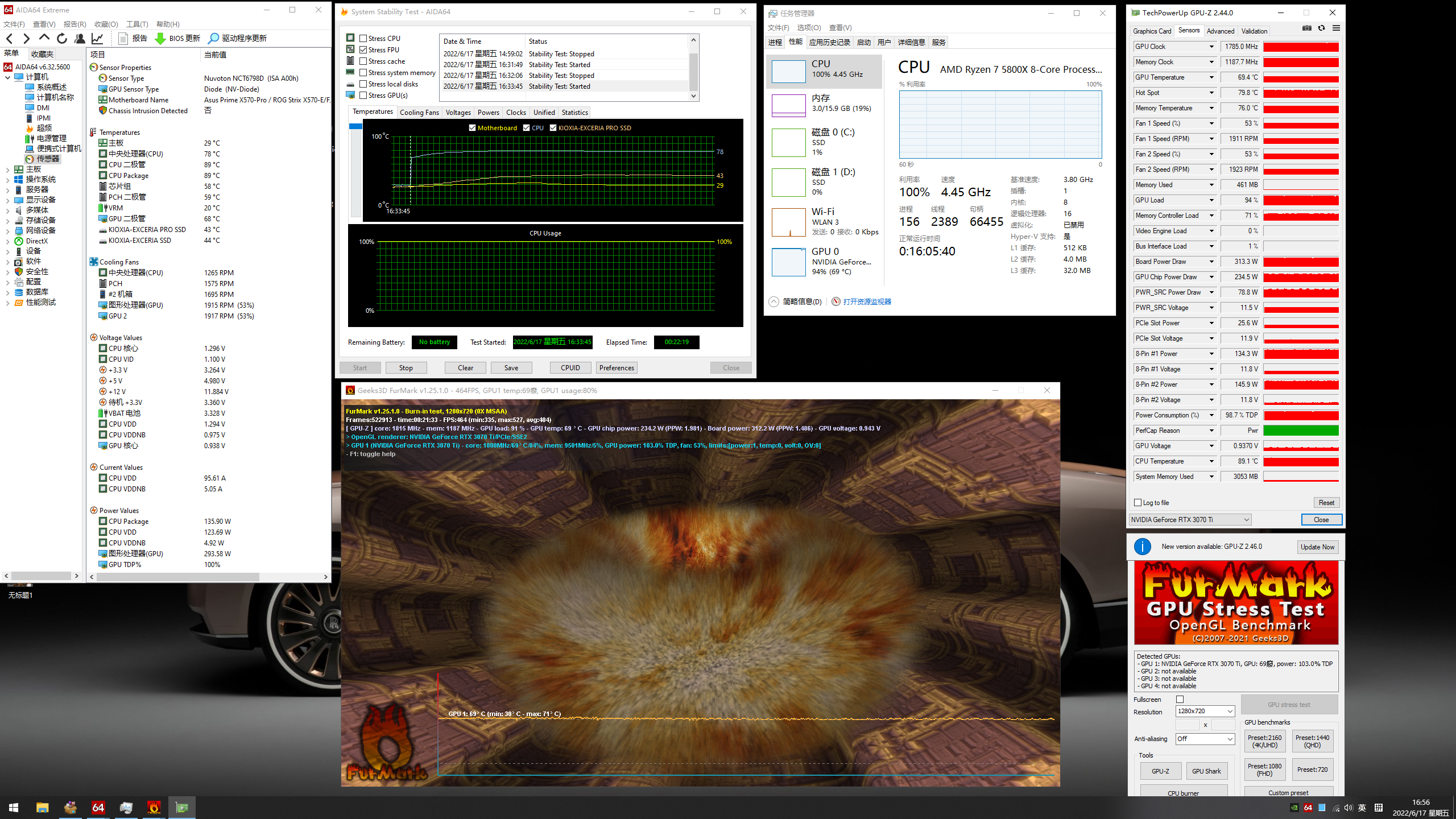Select 超频 overclock item in AIDA64 tree

[x=39, y=128]
